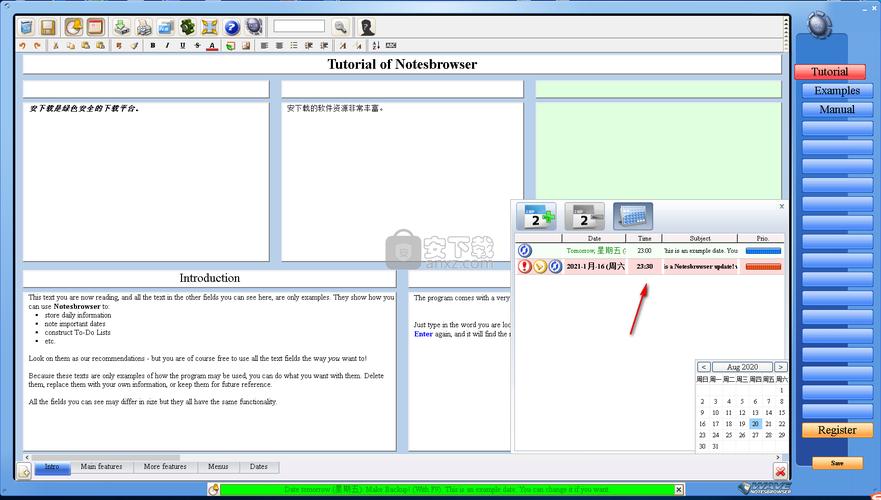Screen dimensions: 881x500
Task: Click the ABC spell check icon
Action: point(391,46)
